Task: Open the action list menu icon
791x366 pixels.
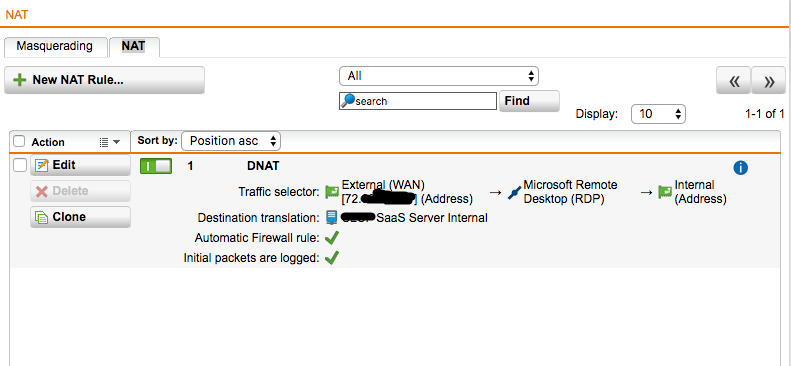Action: 109,142
